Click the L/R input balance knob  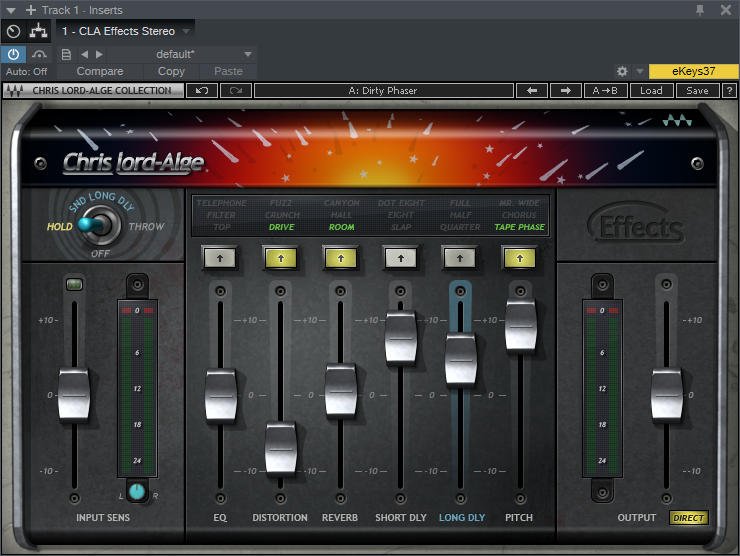(x=137, y=492)
